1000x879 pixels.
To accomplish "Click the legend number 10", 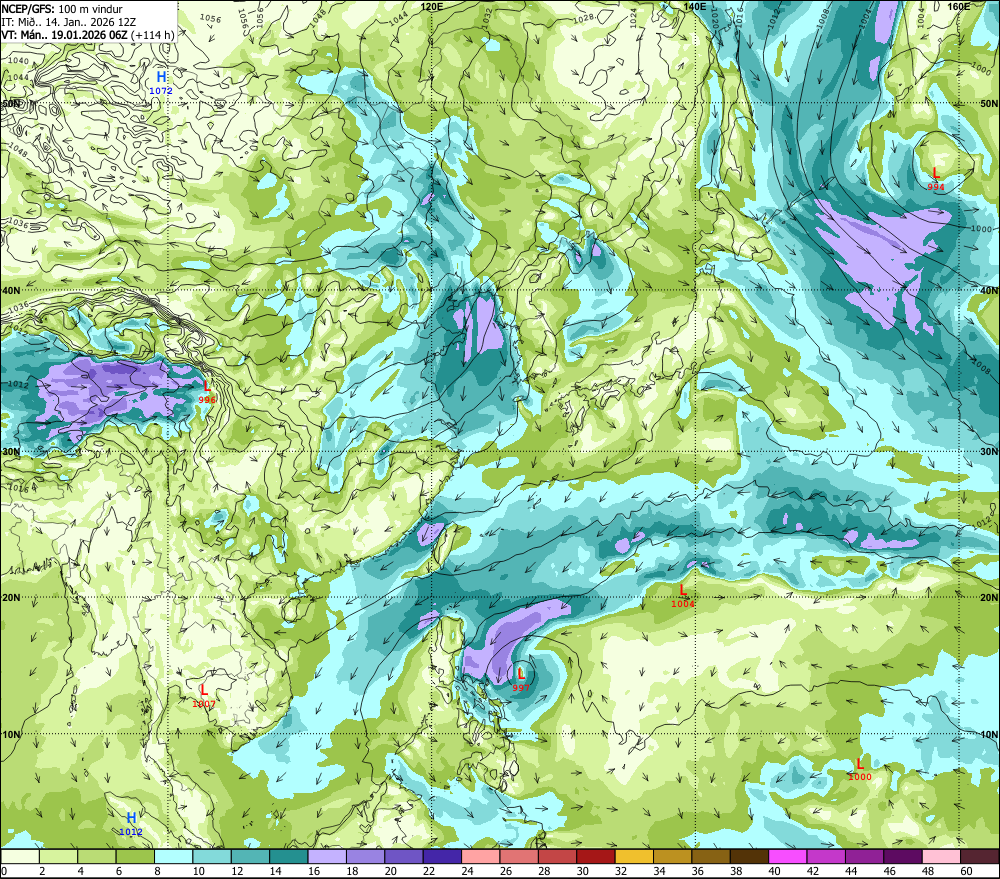I will point(198,871).
